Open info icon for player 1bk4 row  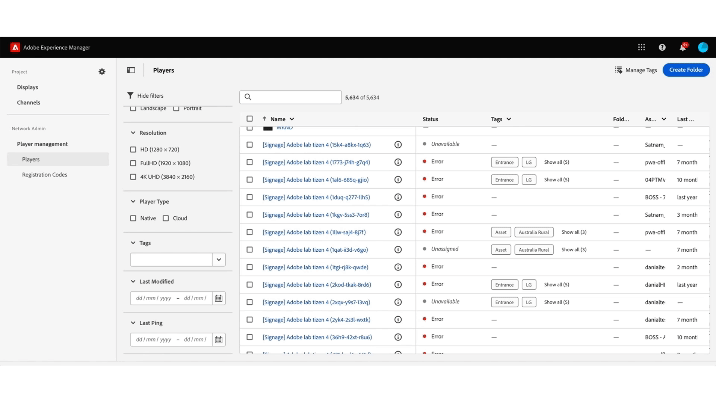pyautogui.click(x=398, y=145)
